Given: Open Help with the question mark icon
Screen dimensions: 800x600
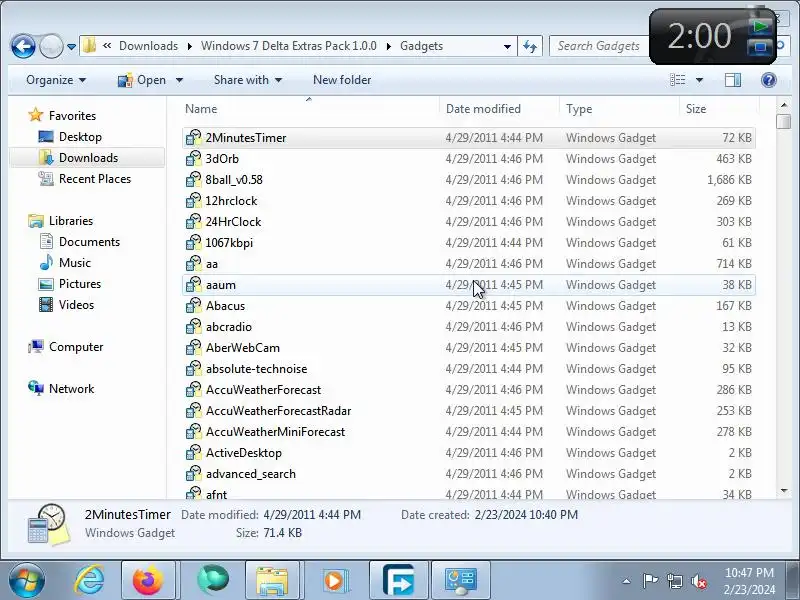Looking at the screenshot, I should coord(768,80).
